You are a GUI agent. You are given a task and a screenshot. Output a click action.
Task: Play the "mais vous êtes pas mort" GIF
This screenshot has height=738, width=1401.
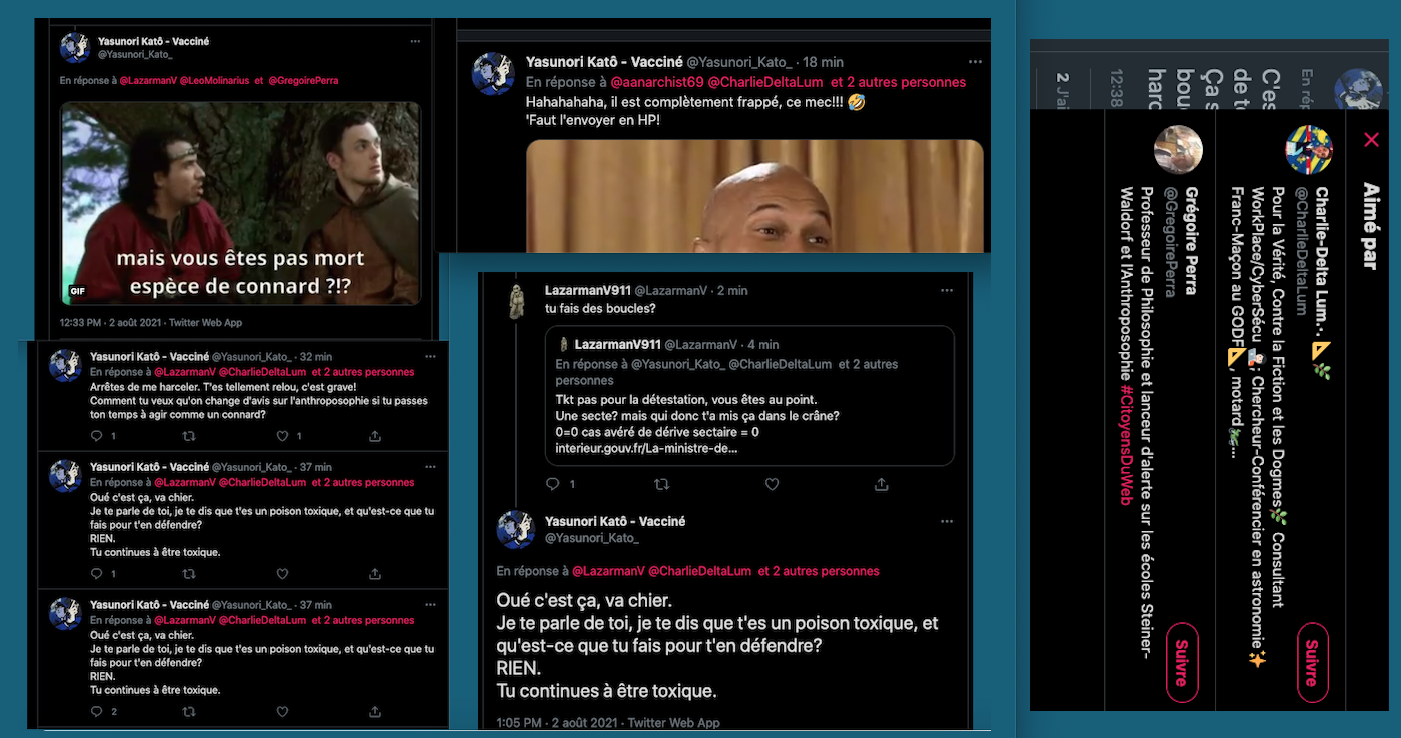(x=240, y=203)
